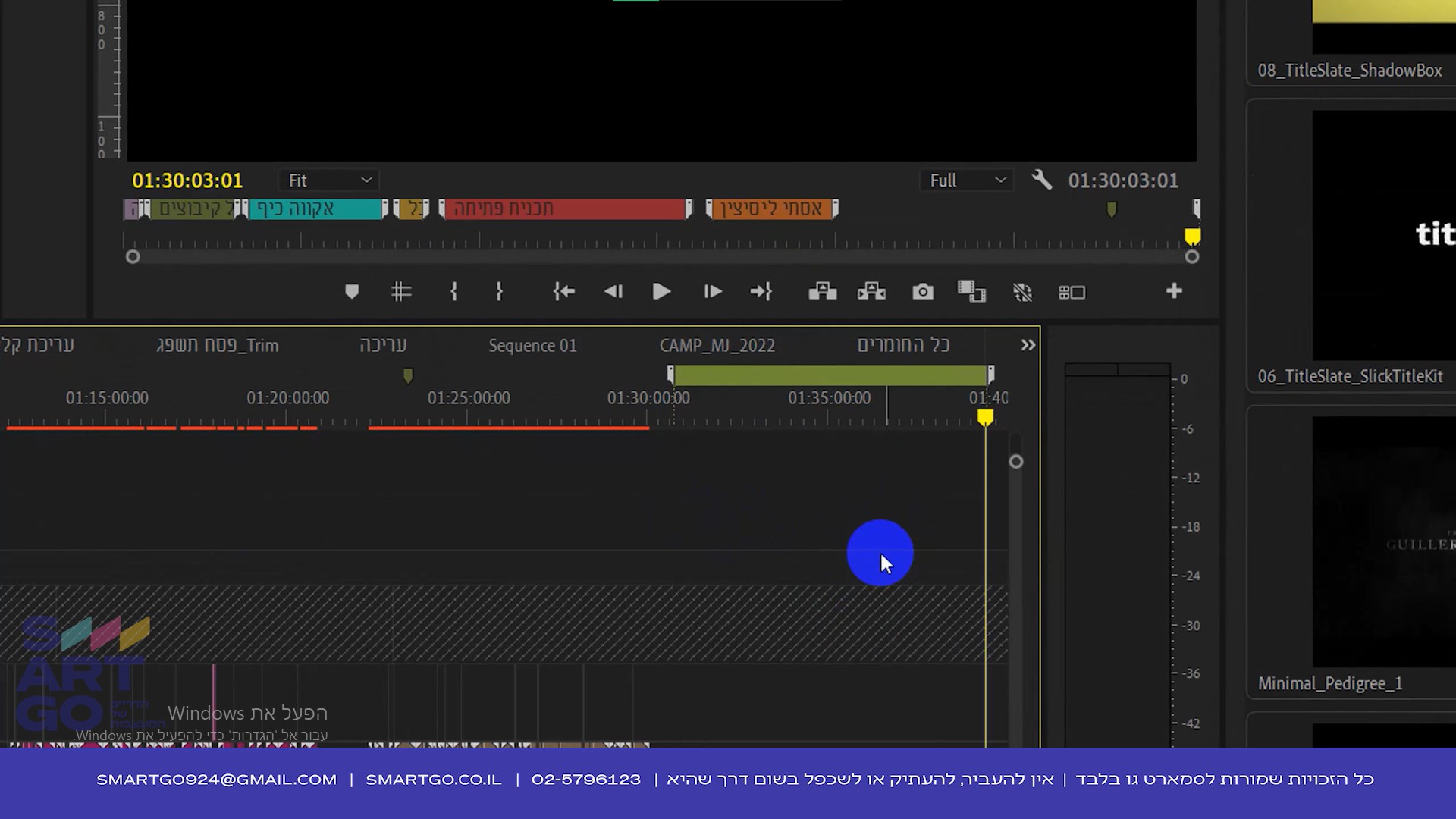
Task: Open the Fit zoom level dropdown
Action: pyautogui.click(x=329, y=180)
